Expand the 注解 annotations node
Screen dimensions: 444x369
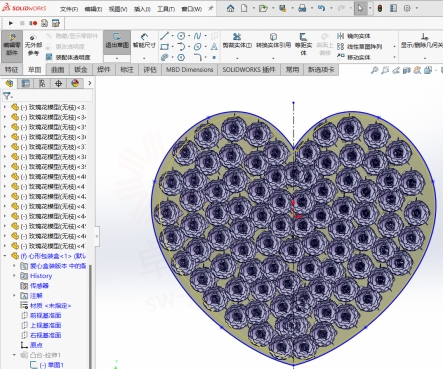[14, 295]
